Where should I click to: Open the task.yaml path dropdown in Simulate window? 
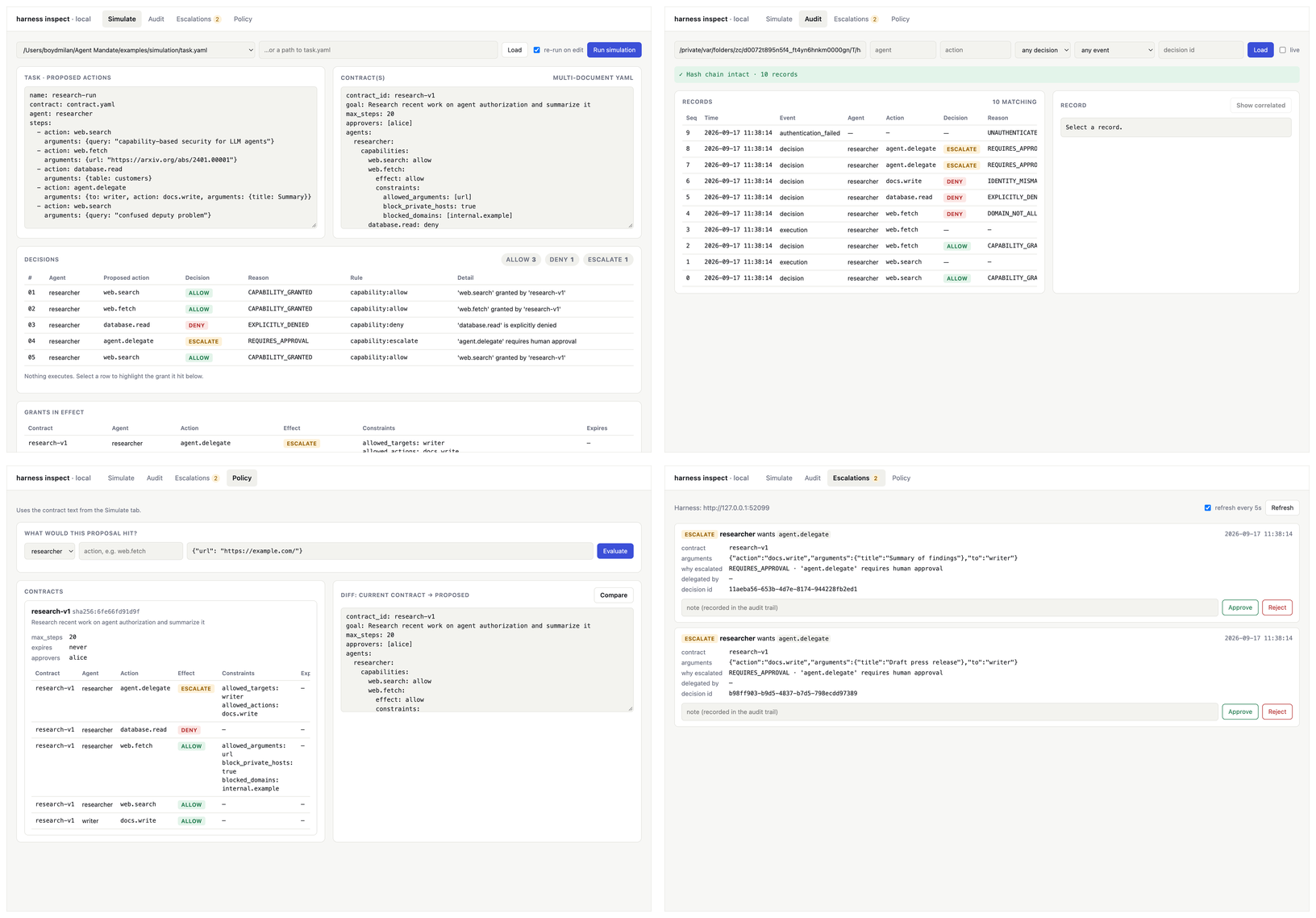[x=135, y=50]
